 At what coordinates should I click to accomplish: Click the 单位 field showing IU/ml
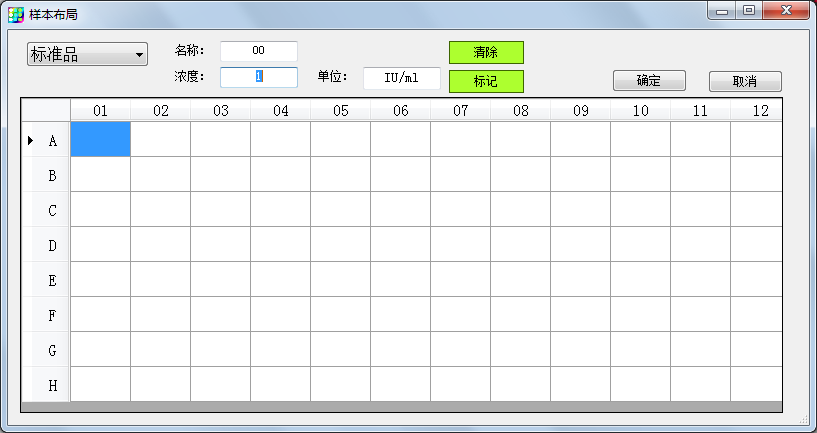click(x=402, y=78)
